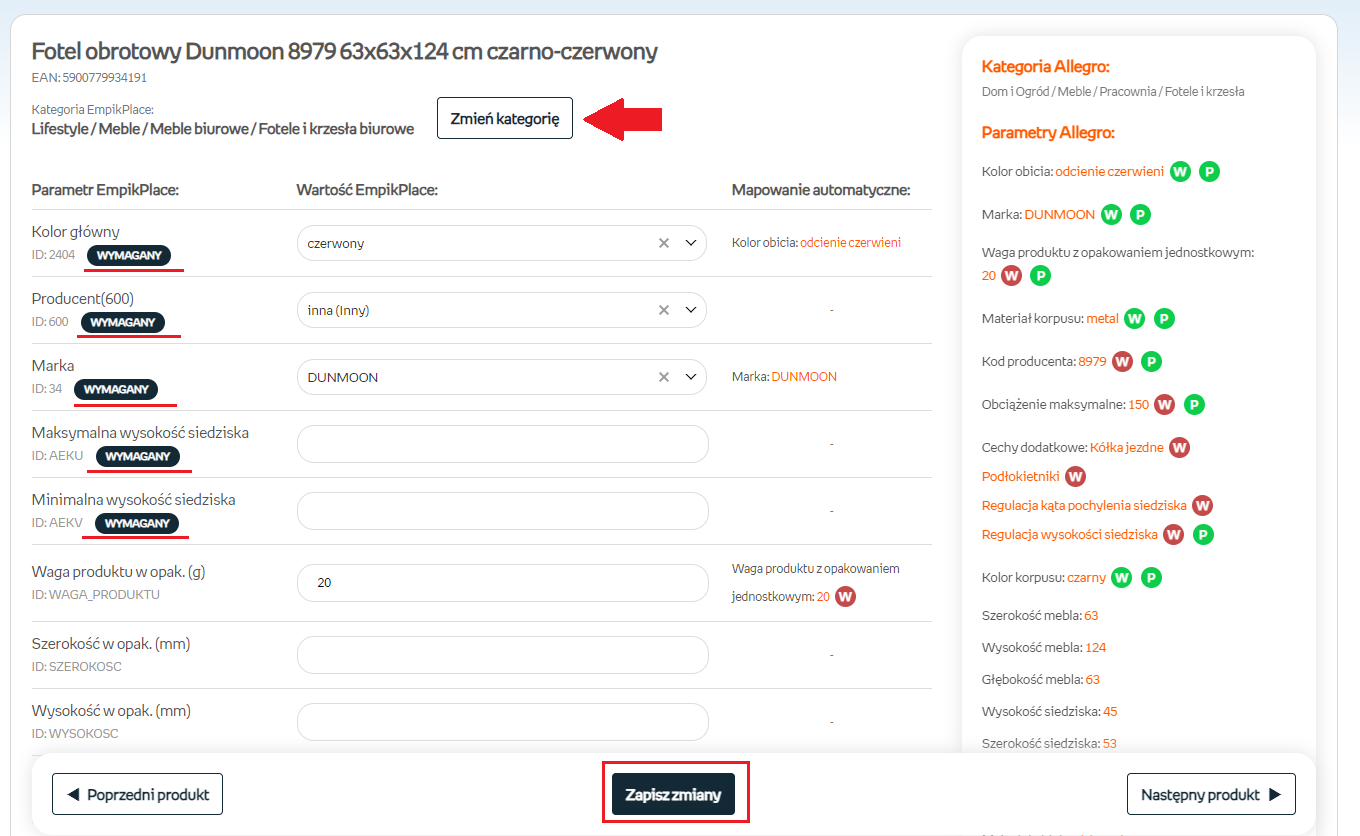Focus the Maksymalna wysokość siedziska field
1360x836 pixels.
(x=502, y=444)
